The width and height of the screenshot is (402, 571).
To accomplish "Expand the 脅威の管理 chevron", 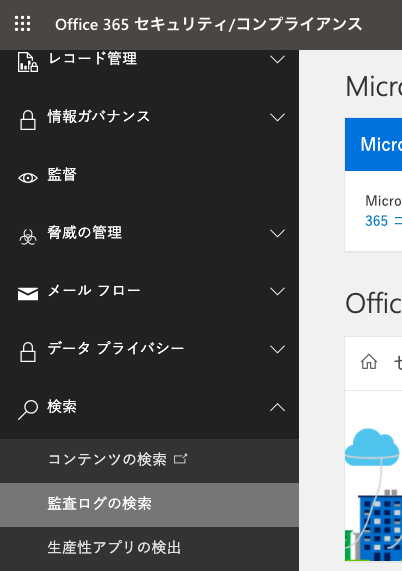I will (x=277, y=233).
